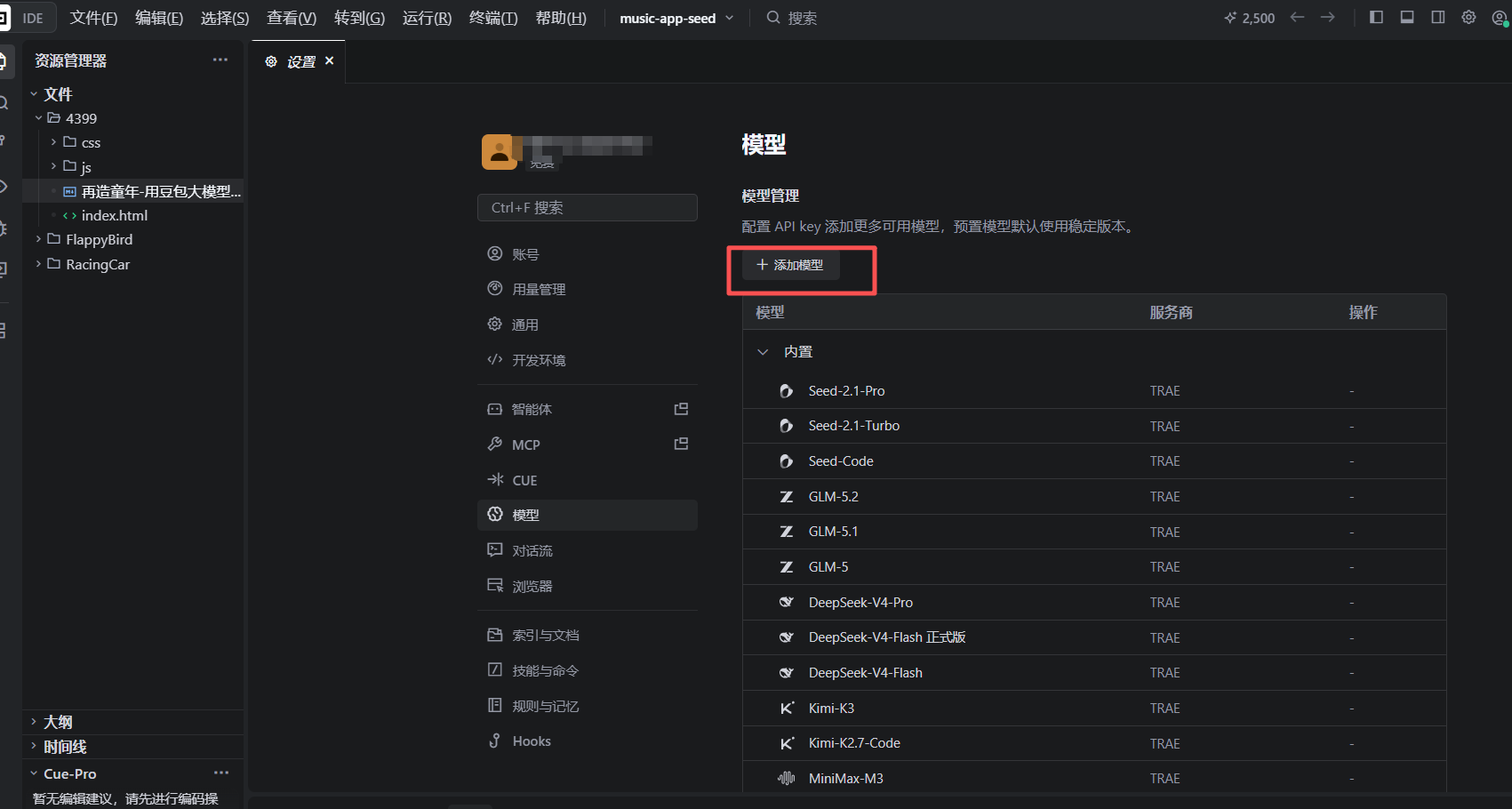The height and width of the screenshot is (809, 1512).
Task: Click the Seed-2.1-Pro model icon
Action: point(786,391)
